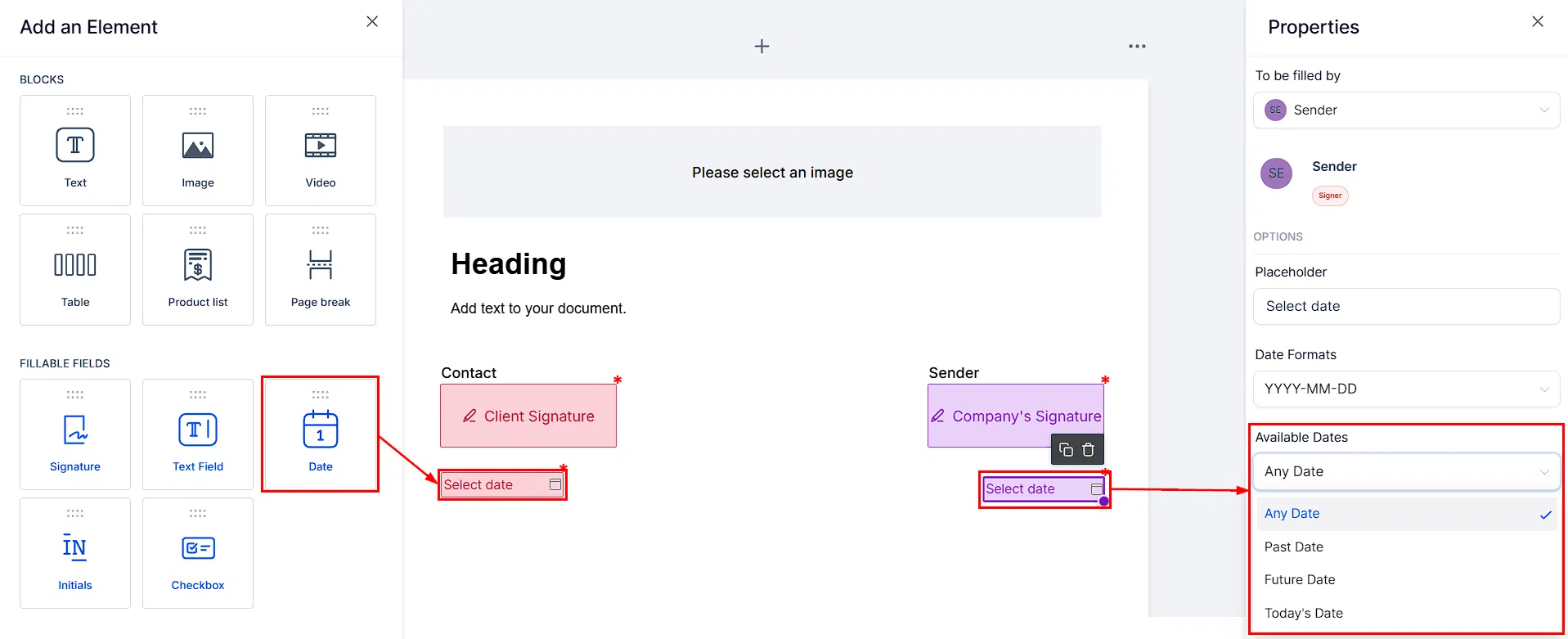Open the three-dots page options menu
This screenshot has width=1568, height=639.
(x=1137, y=47)
